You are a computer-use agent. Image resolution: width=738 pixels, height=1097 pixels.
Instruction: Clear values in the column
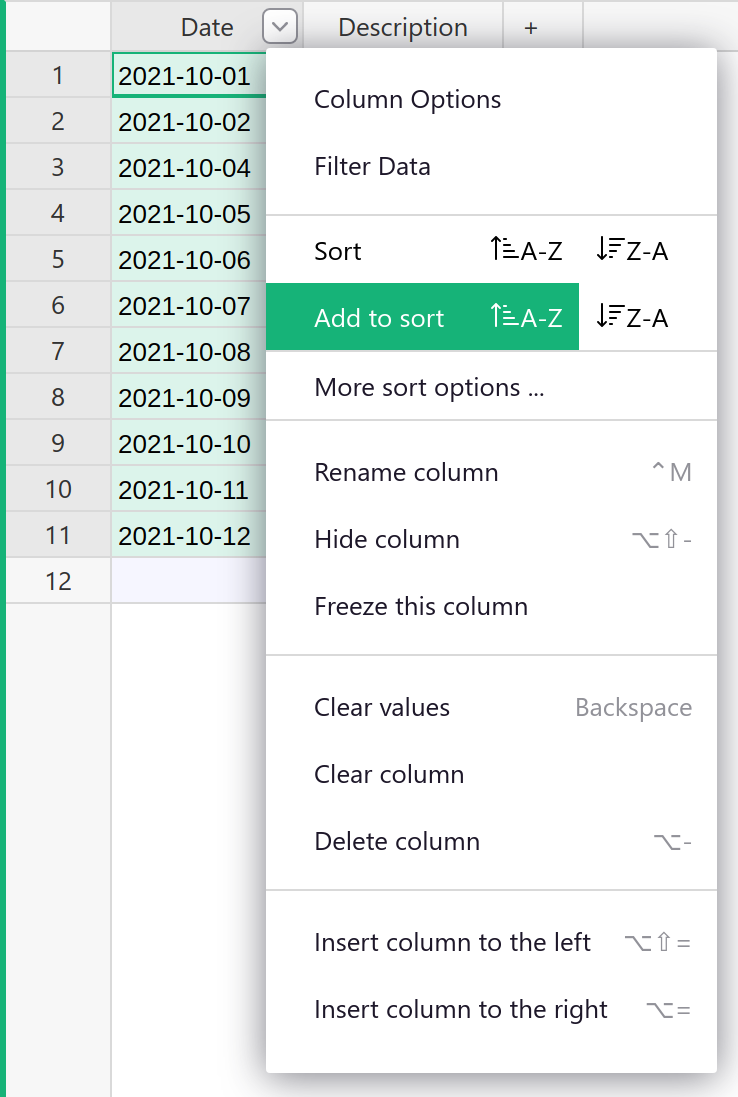[382, 707]
